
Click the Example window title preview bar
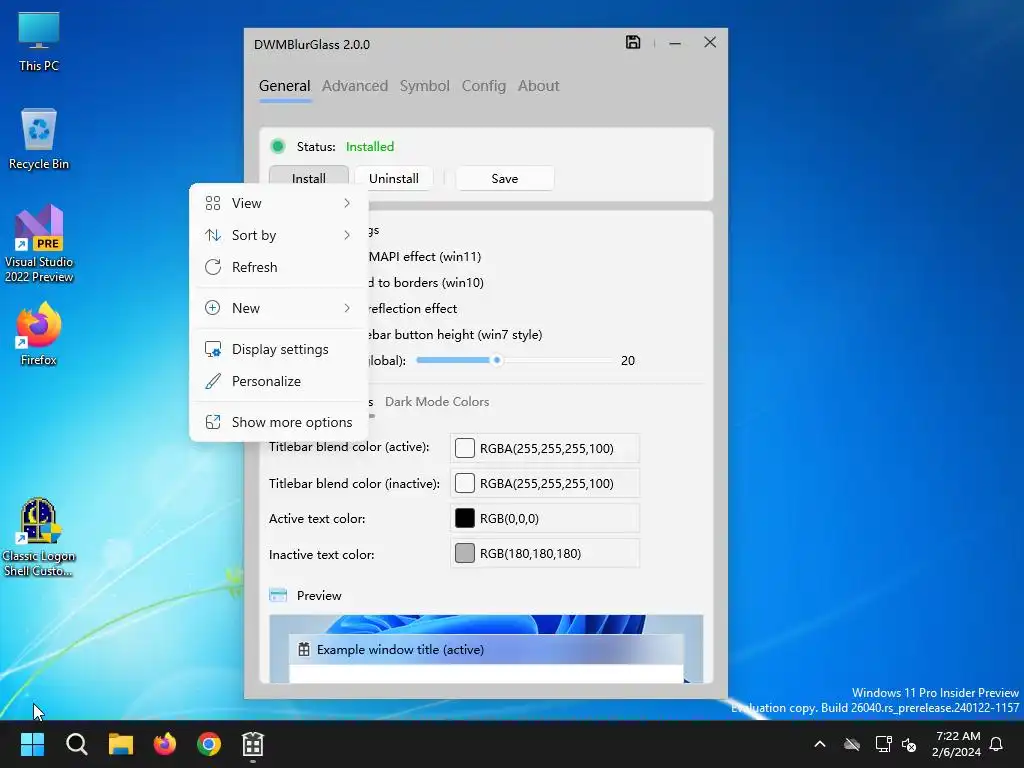click(x=486, y=649)
